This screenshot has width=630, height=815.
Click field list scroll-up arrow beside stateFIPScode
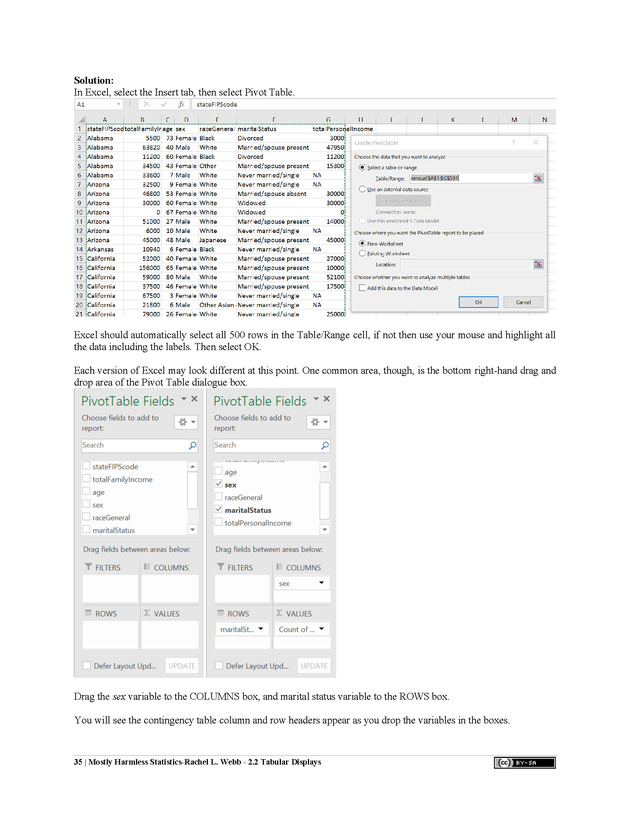point(192,467)
